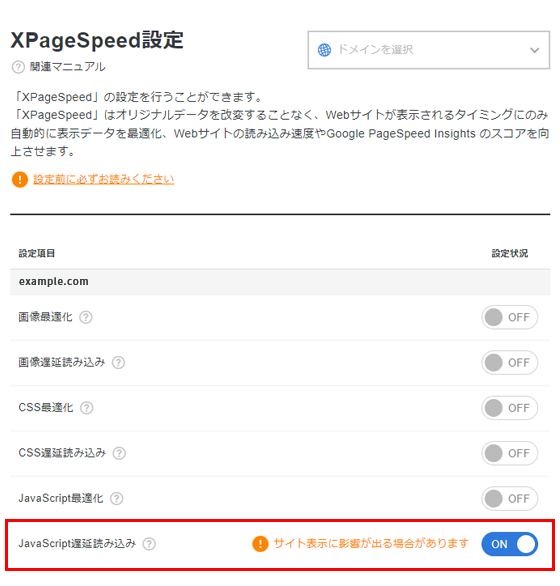The height and width of the screenshot is (586, 560).
Task: Toggle 画像最適化 switch on
Action: pyautogui.click(x=510, y=317)
